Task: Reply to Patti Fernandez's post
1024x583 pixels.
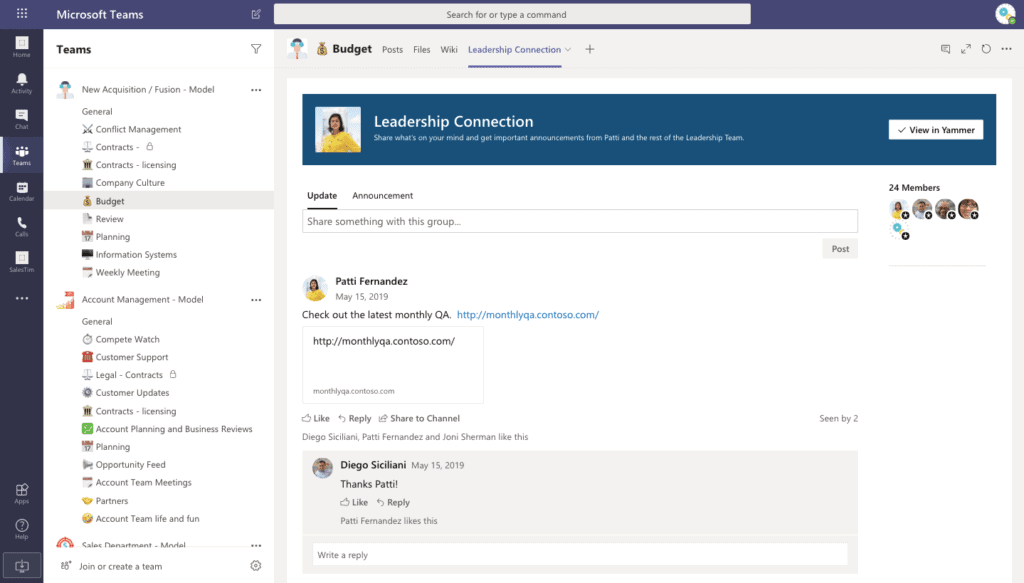Action: click(x=355, y=418)
